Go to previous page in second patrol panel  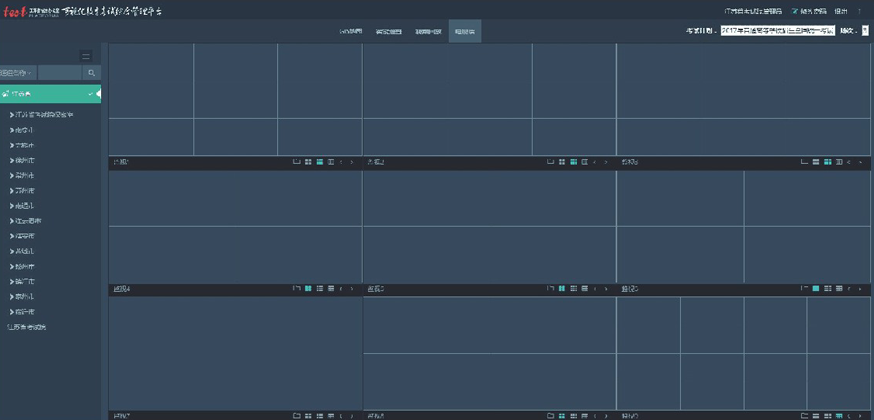596,161
